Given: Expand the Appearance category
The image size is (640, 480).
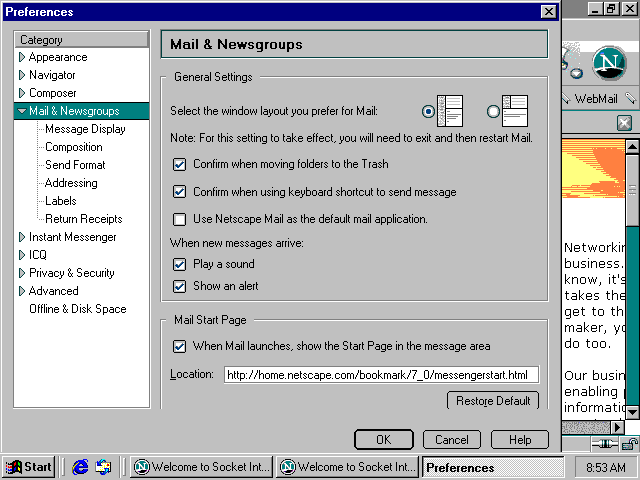Looking at the screenshot, I should [22, 57].
